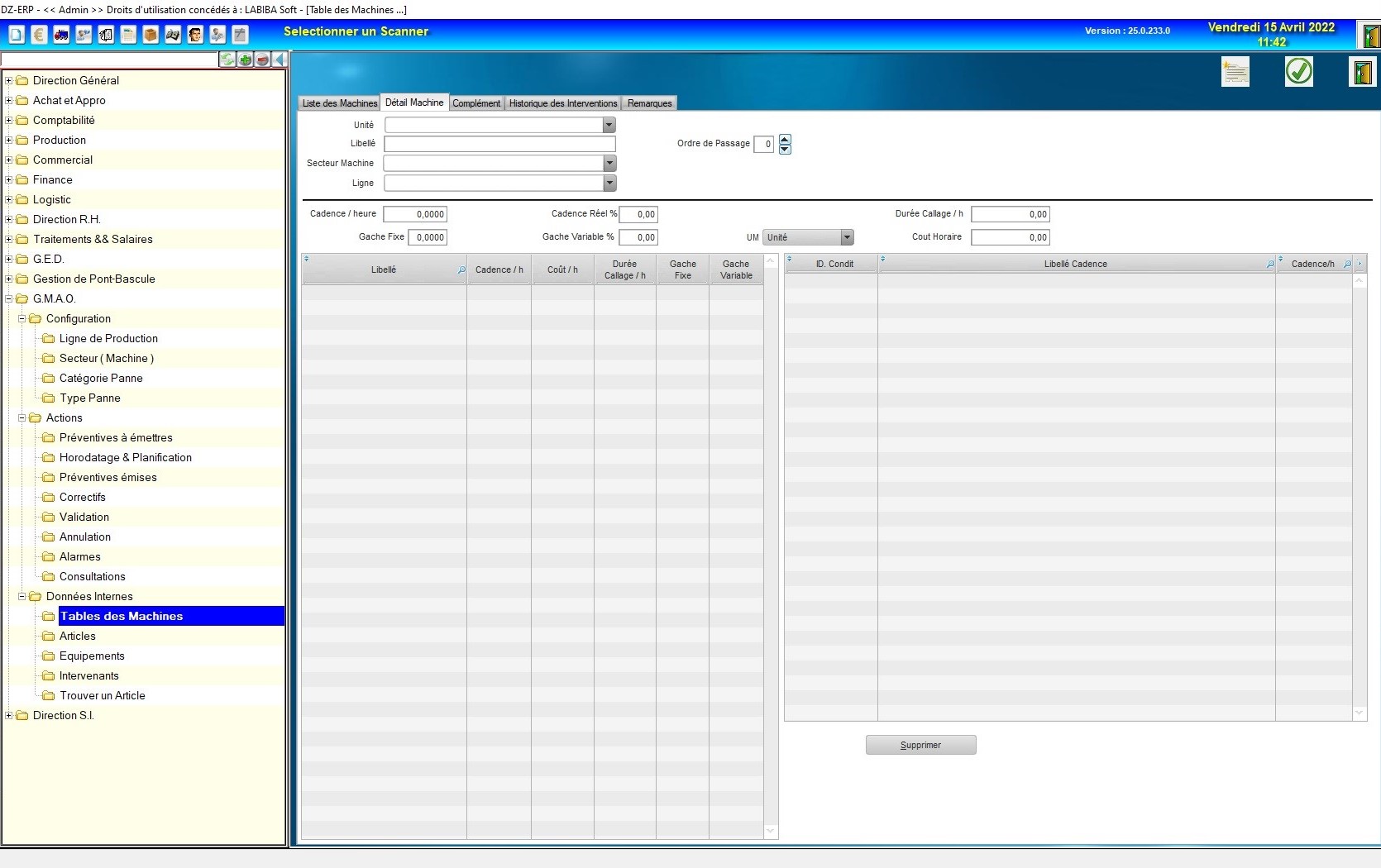Viewport: 1381px width, 868px height.
Task: Click the blue left arrow collapse icon
Action: [280, 60]
